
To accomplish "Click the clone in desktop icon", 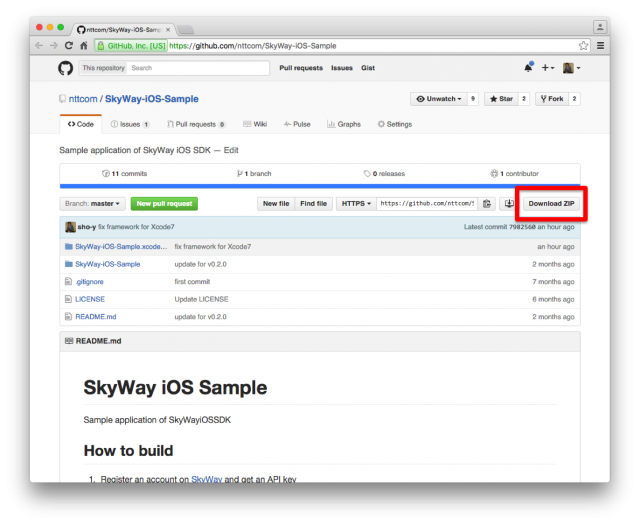I will (x=509, y=204).
